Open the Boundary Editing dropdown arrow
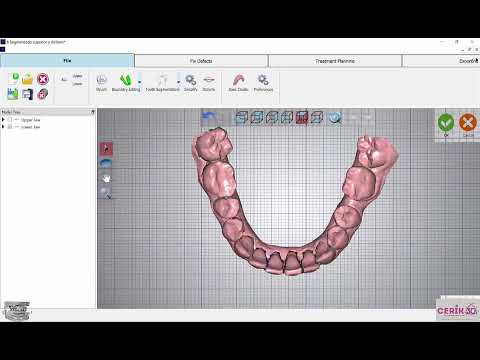 pos(140,82)
